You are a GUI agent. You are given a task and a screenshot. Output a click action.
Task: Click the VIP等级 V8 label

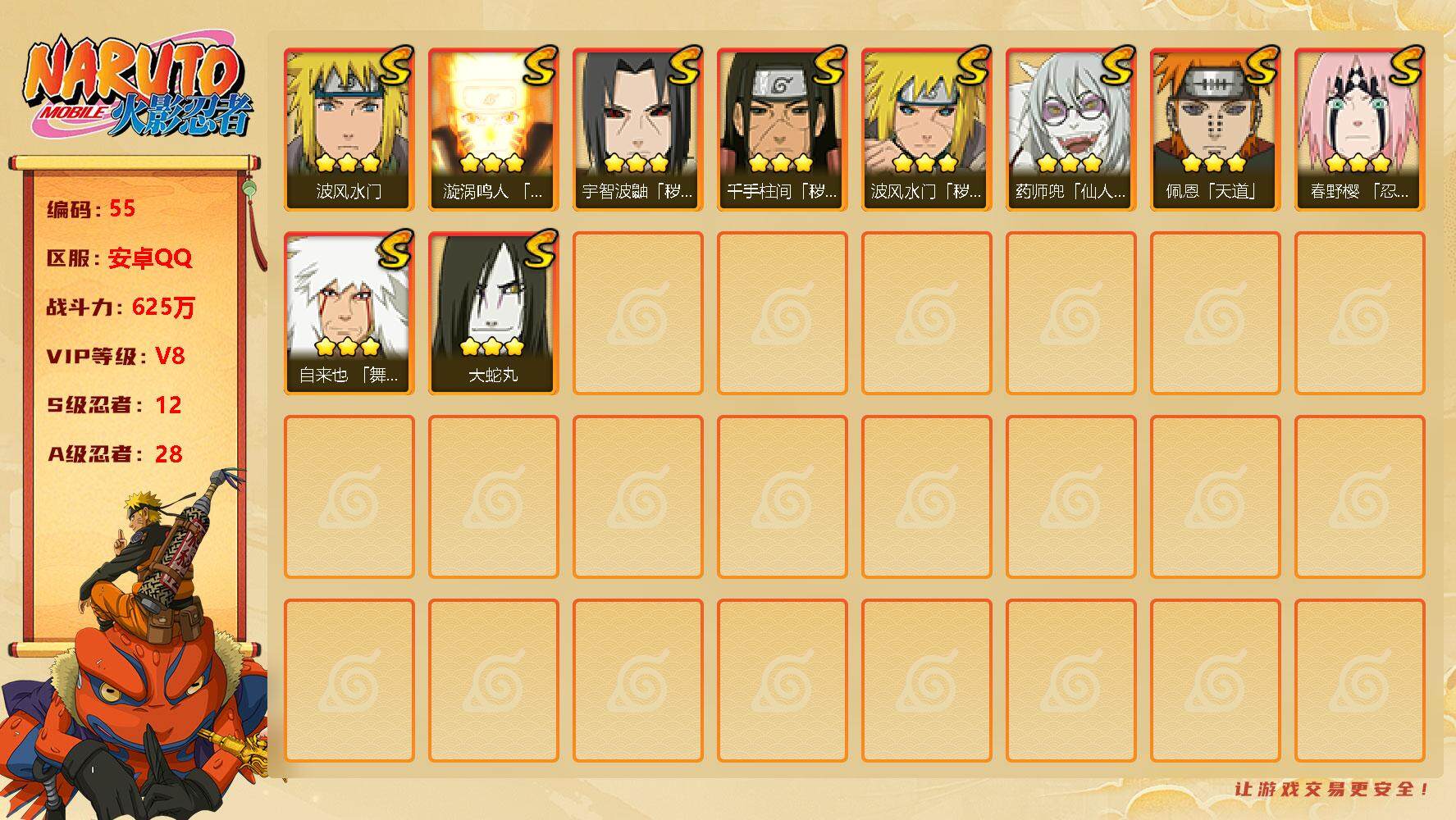[116, 356]
